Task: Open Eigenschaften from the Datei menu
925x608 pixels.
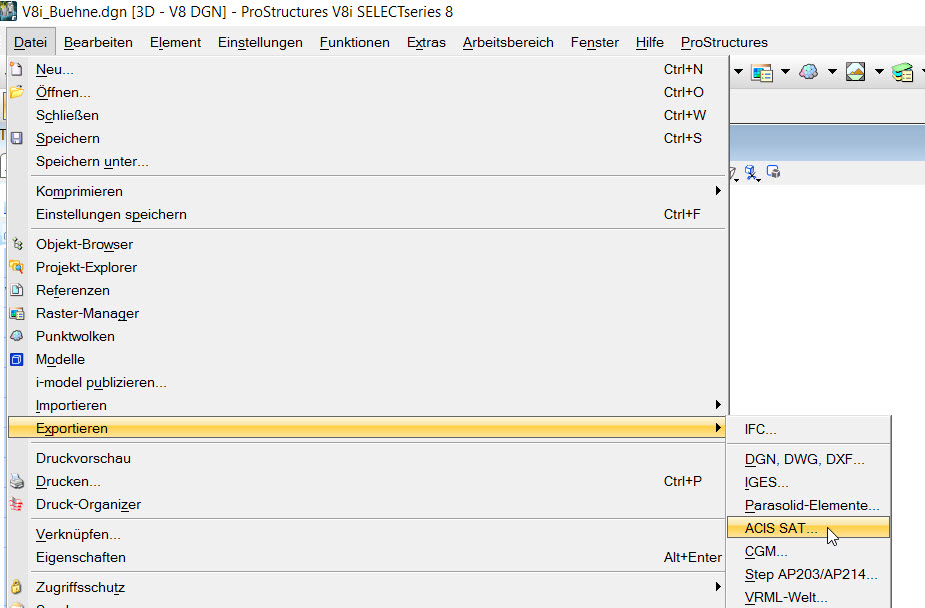Action: click(x=368, y=558)
